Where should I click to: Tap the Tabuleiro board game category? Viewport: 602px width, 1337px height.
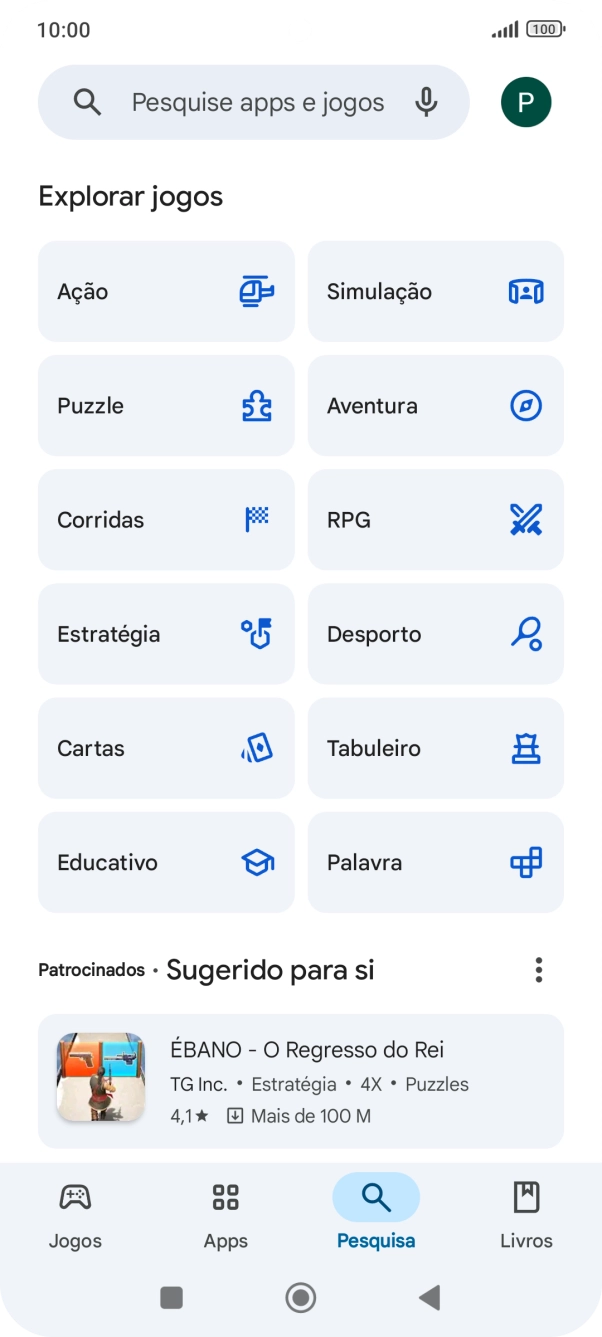[526, 747]
